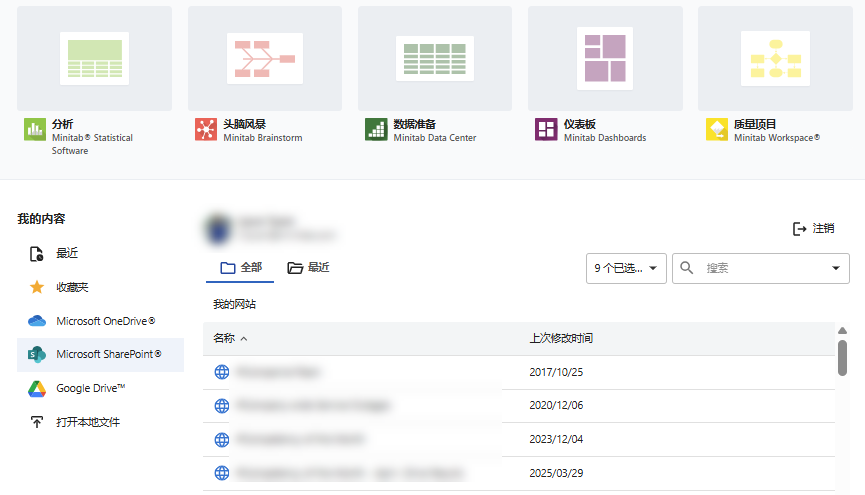Click the Google Drive triangle icon
This screenshot has width=865, height=495.
tap(37, 389)
